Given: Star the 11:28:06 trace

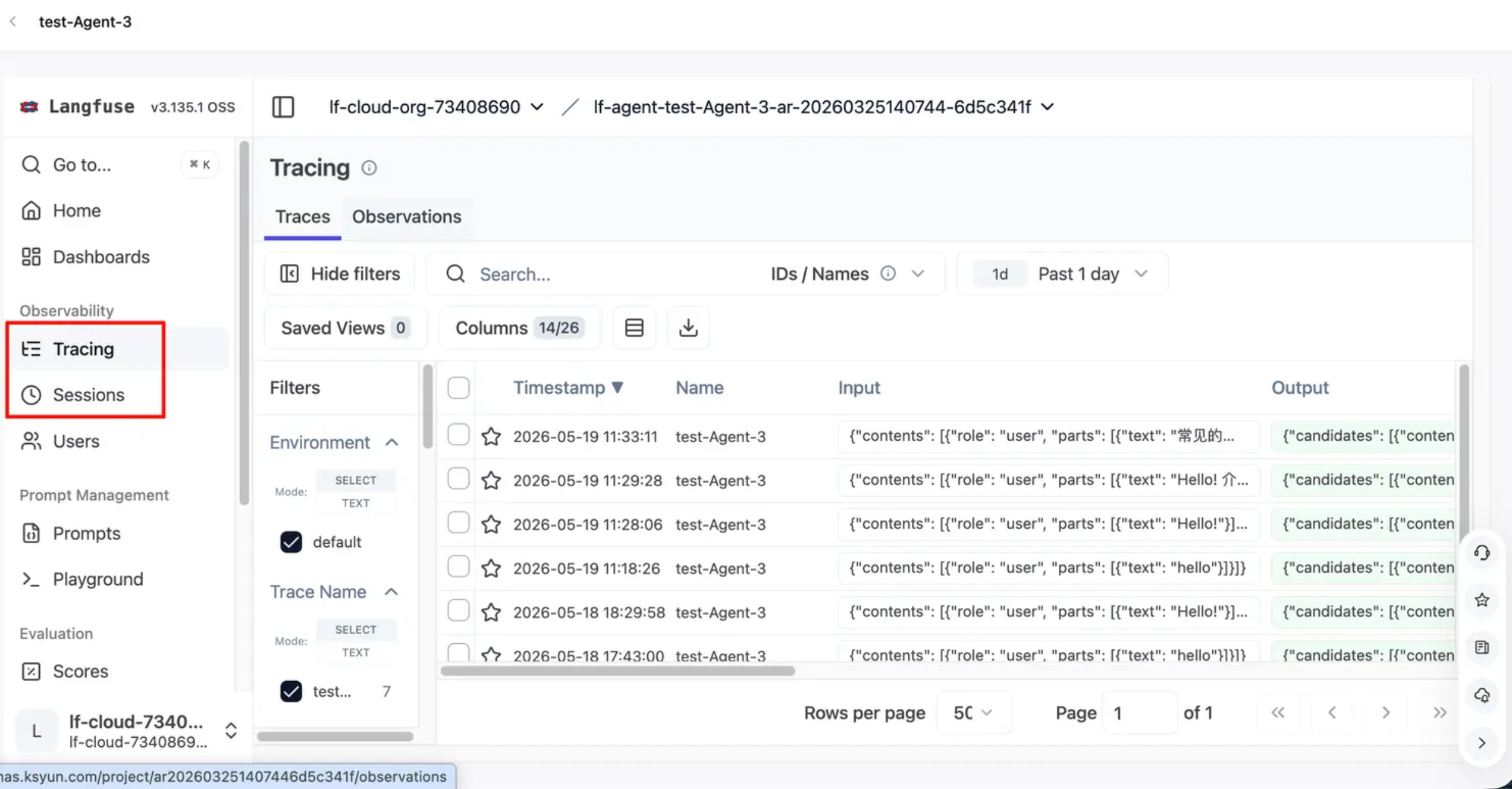Looking at the screenshot, I should pos(491,524).
